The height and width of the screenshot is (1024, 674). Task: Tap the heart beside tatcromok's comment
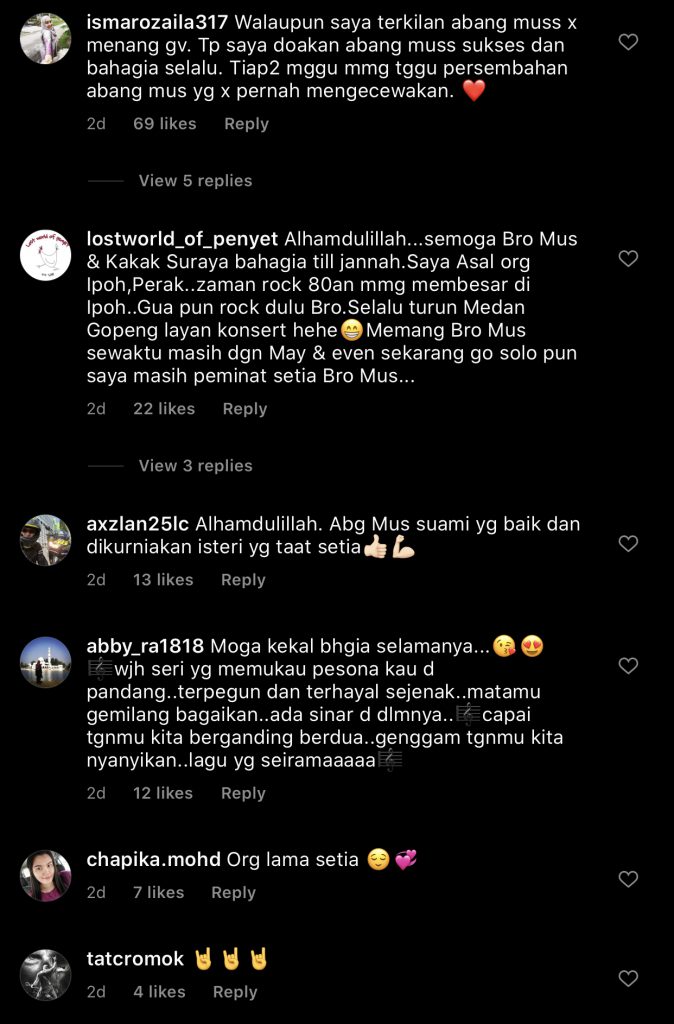(x=628, y=978)
